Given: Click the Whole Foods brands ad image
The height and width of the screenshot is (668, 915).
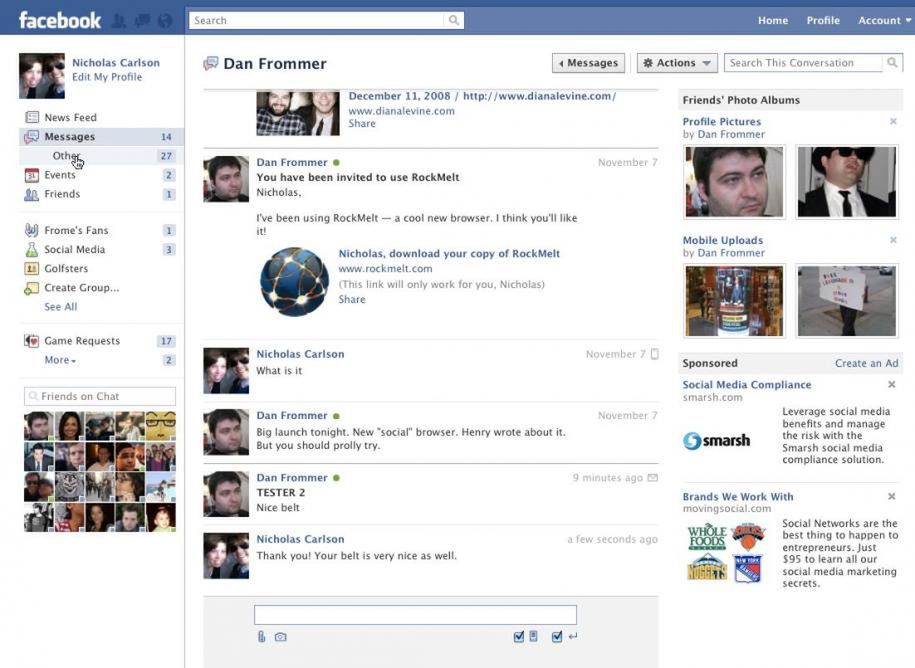Looking at the screenshot, I should point(707,536).
